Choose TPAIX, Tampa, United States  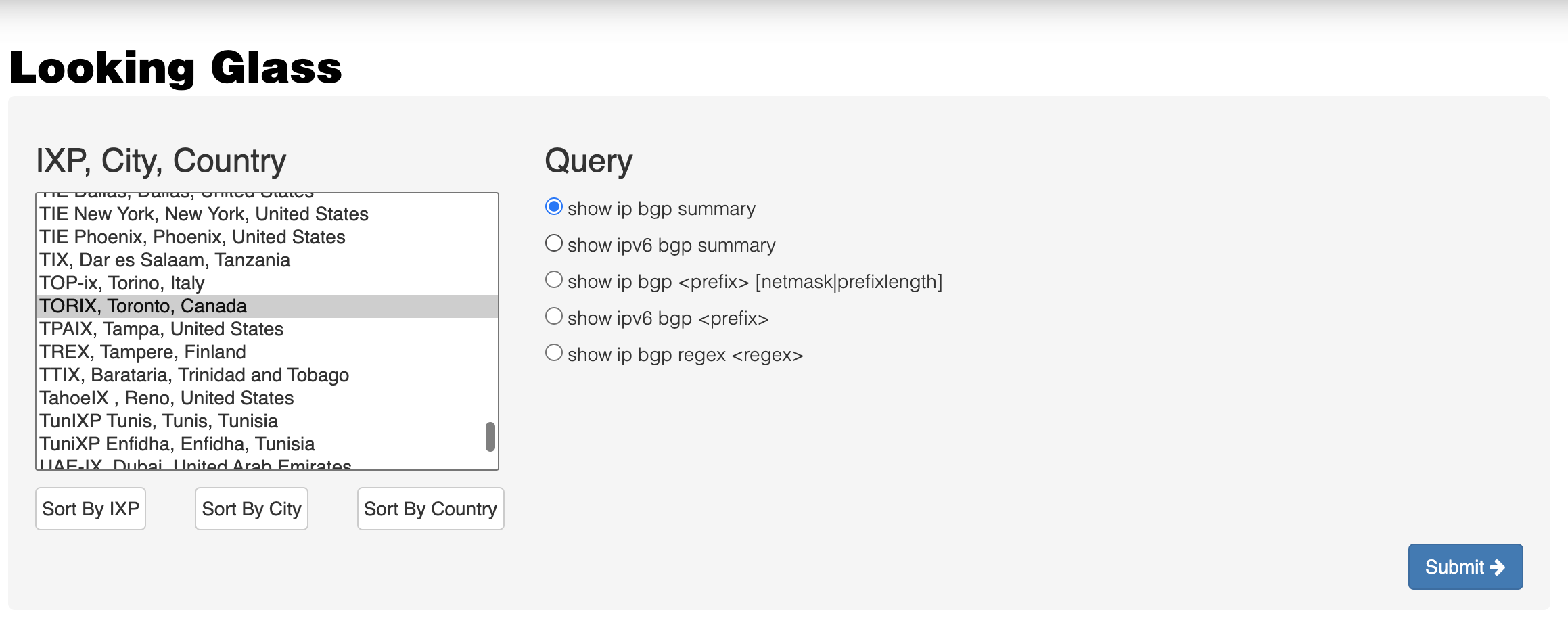(161, 329)
